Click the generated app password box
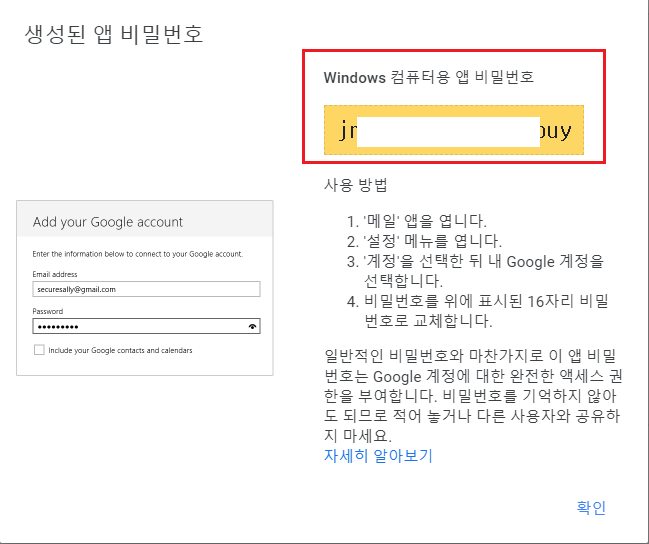This screenshot has width=649, height=544. pos(454,130)
